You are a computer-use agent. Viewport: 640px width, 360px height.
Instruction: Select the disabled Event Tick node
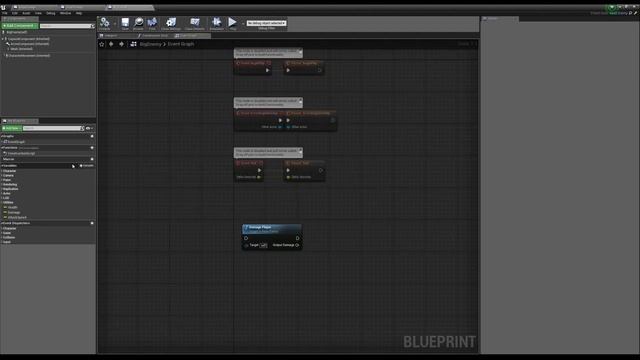(x=249, y=170)
